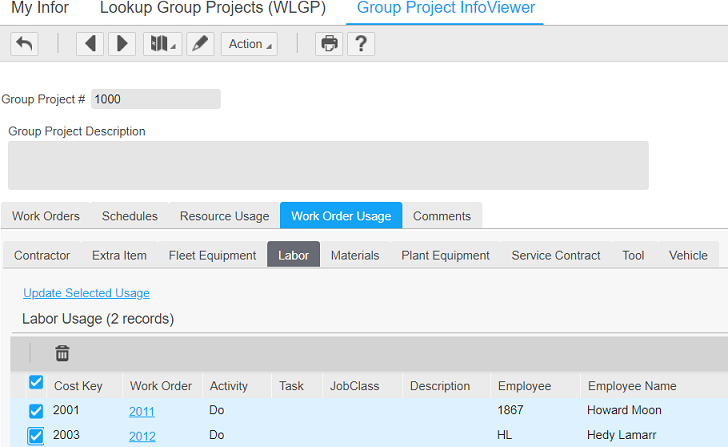This screenshot has height=447, width=728.
Task: Open help with question mark icon
Action: 360,44
